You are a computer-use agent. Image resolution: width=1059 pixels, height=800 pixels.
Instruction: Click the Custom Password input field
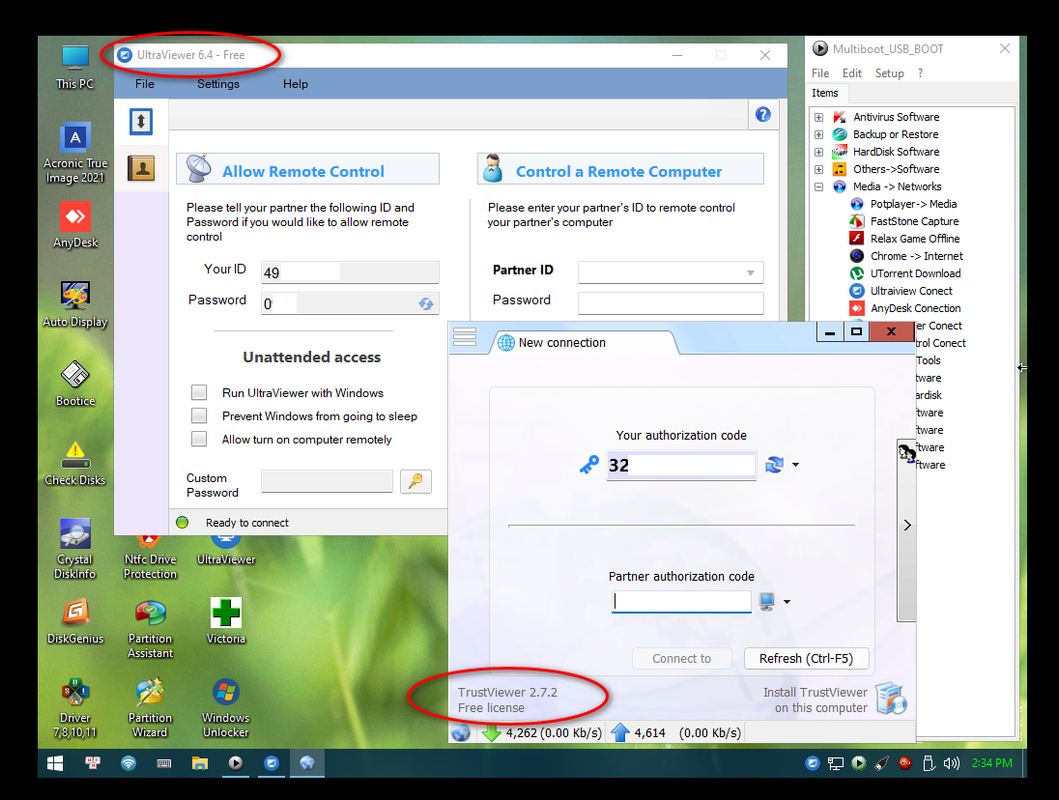coord(327,481)
